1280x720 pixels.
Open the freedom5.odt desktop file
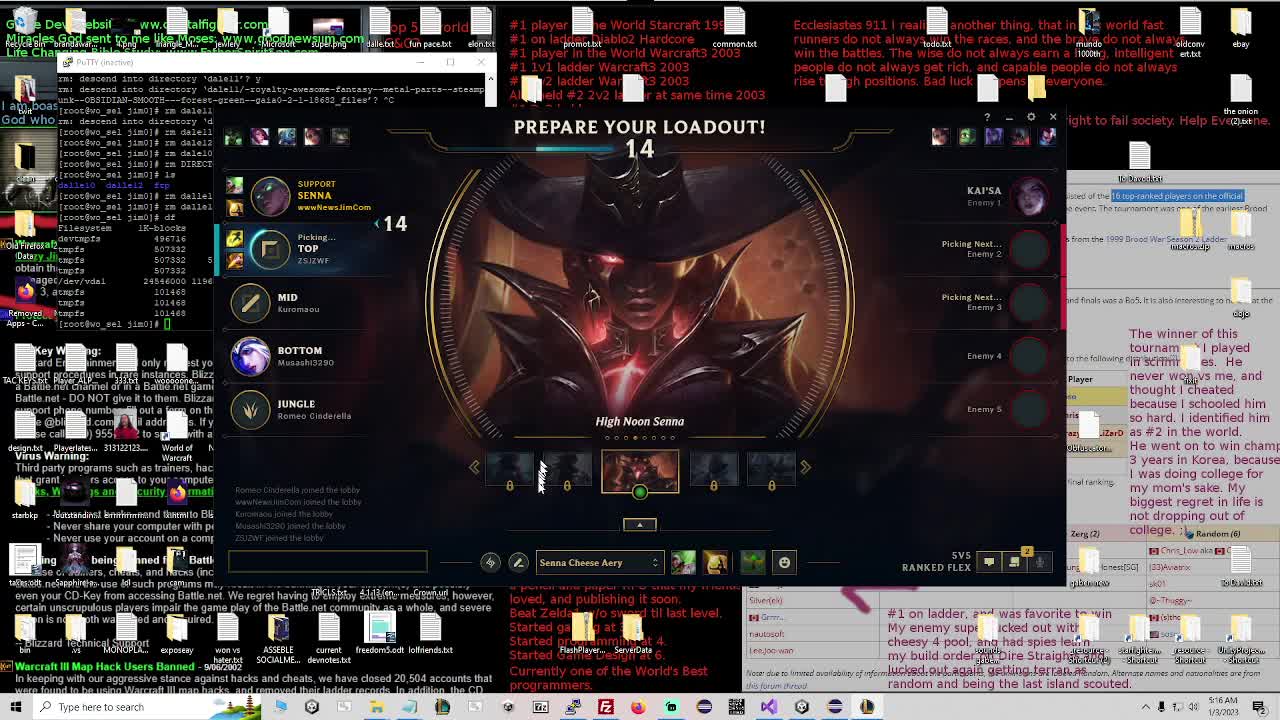click(380, 633)
